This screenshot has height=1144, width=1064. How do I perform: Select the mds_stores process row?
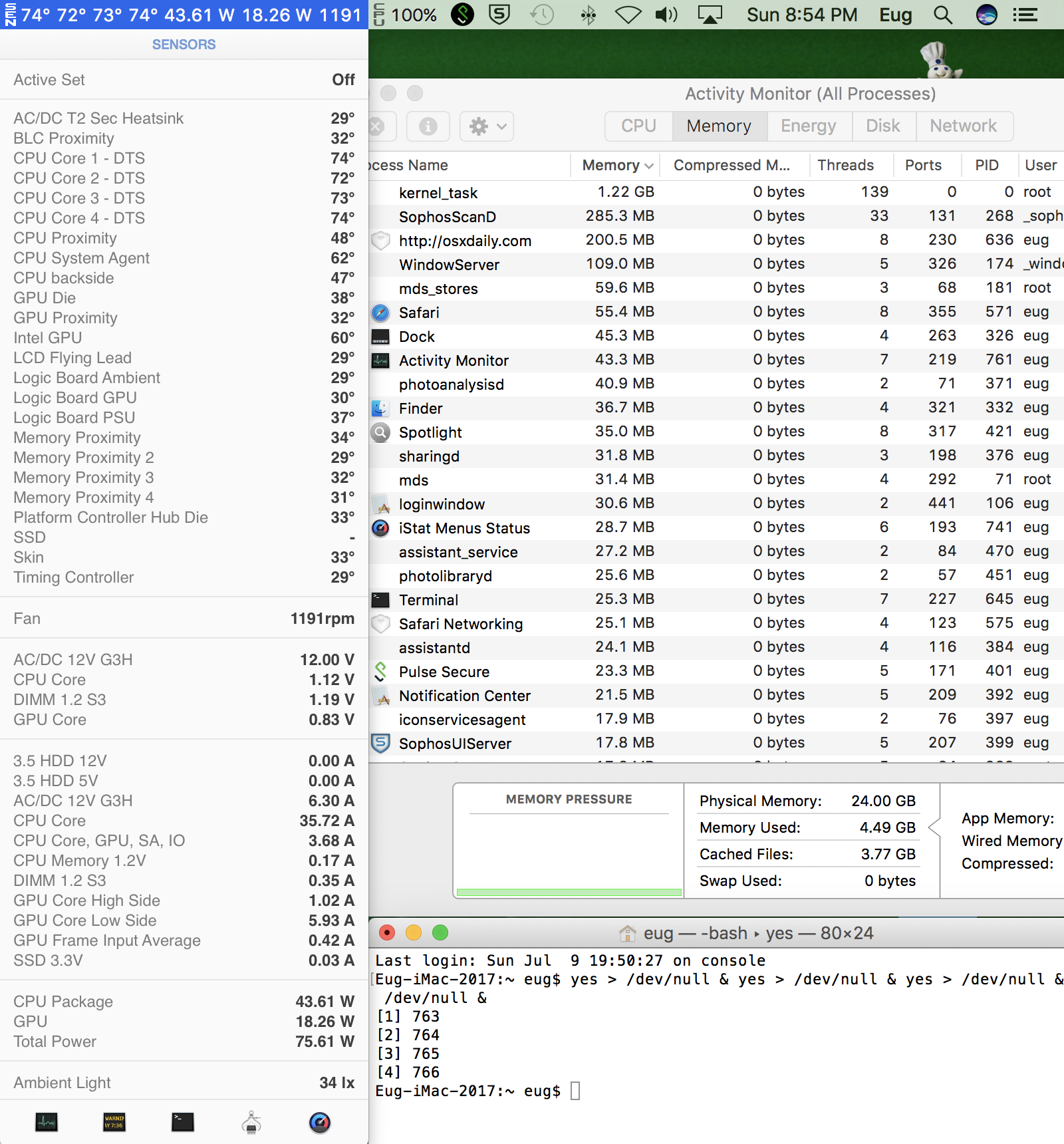[x=716, y=288]
